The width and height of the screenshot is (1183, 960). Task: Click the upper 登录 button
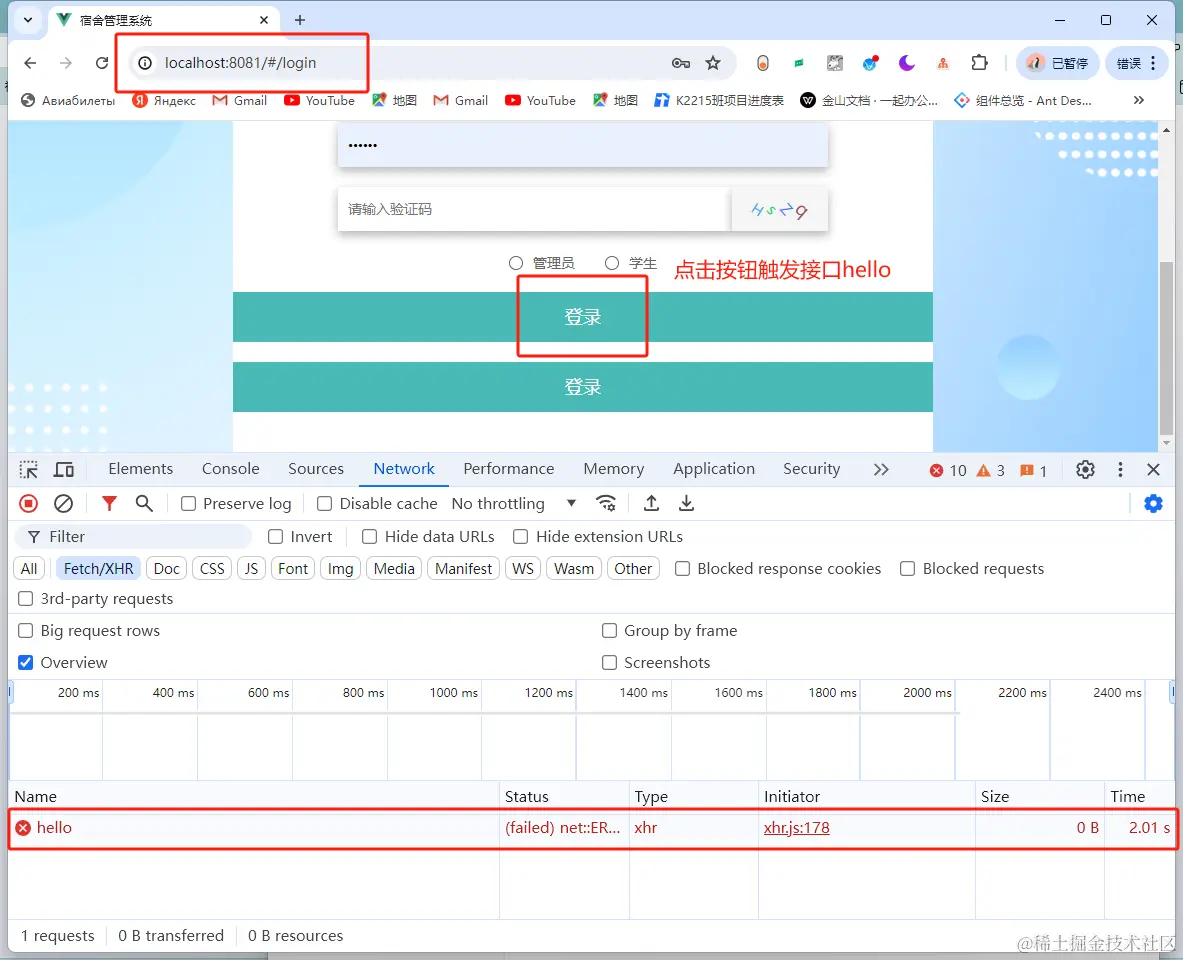point(582,317)
